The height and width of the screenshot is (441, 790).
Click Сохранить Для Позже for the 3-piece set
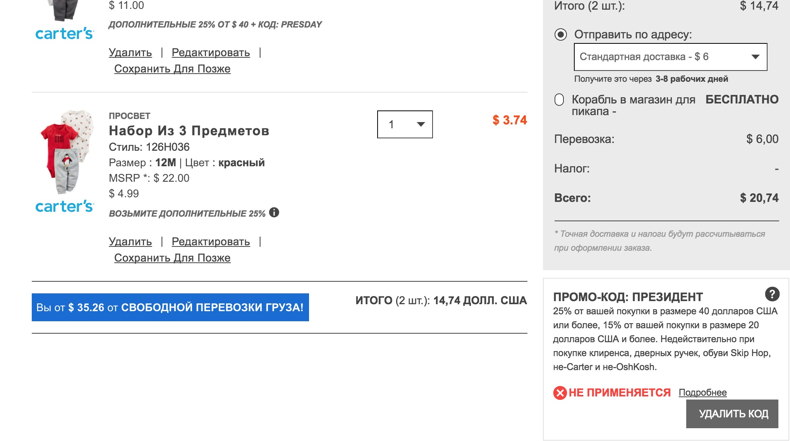pyautogui.click(x=172, y=258)
